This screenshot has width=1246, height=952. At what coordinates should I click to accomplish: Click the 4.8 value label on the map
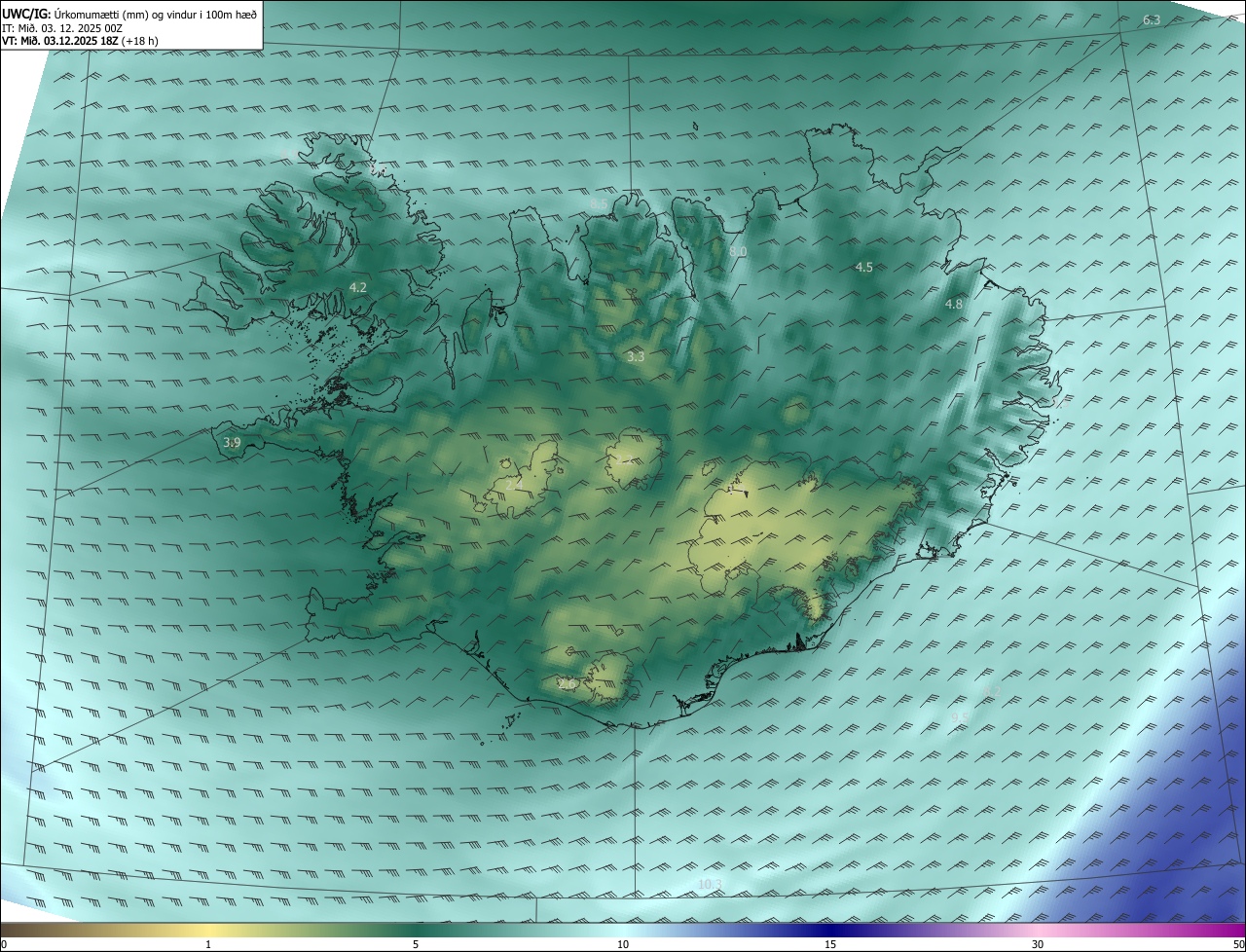tap(954, 305)
